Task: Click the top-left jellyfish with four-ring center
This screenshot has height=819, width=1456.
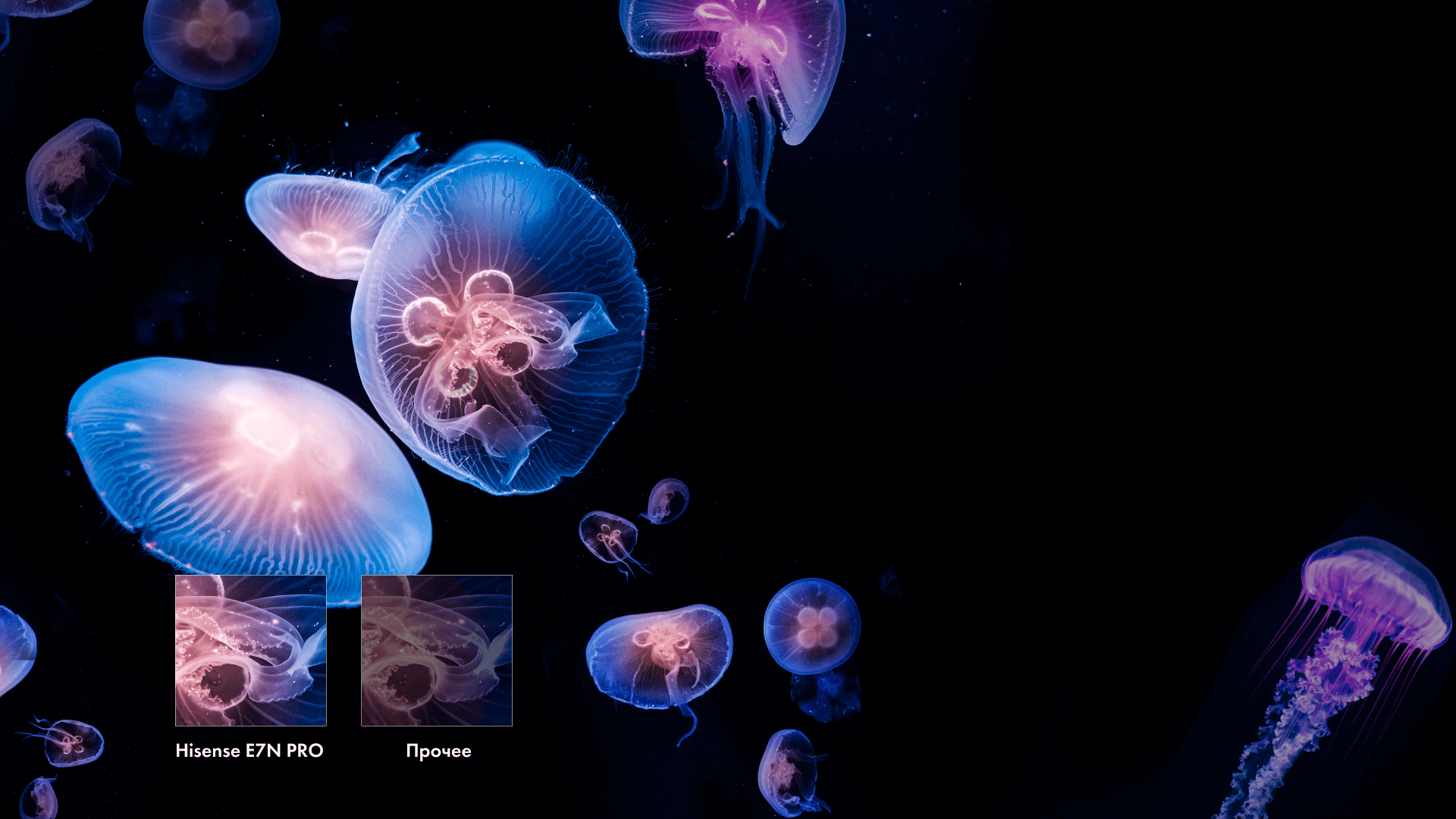Action: pos(212,38)
